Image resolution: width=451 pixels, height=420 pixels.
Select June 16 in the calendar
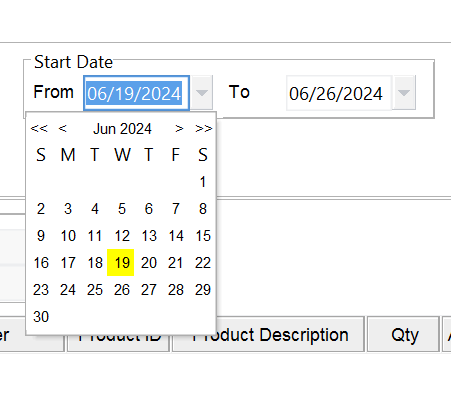pos(41,263)
